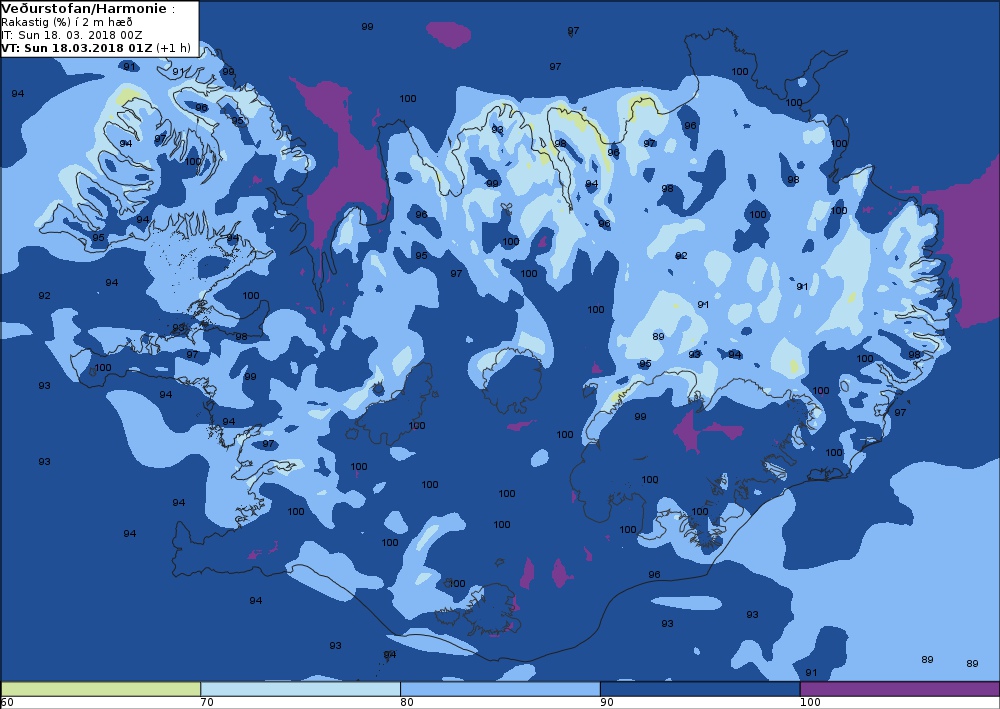This screenshot has height=709, width=1000.
Task: Click the 'VT: Sun 18.03.2018 01Z' valid time
Action: [x=77, y=48]
